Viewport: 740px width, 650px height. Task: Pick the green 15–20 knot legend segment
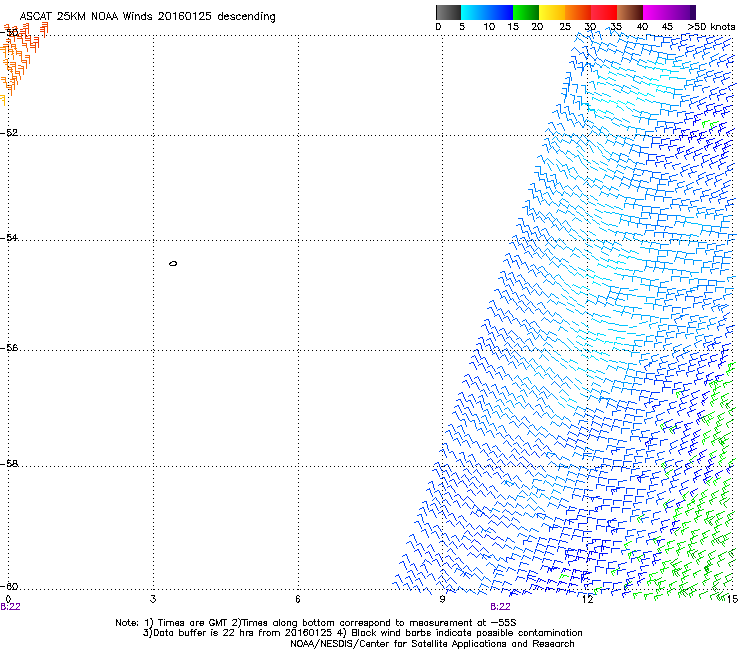(x=526, y=12)
